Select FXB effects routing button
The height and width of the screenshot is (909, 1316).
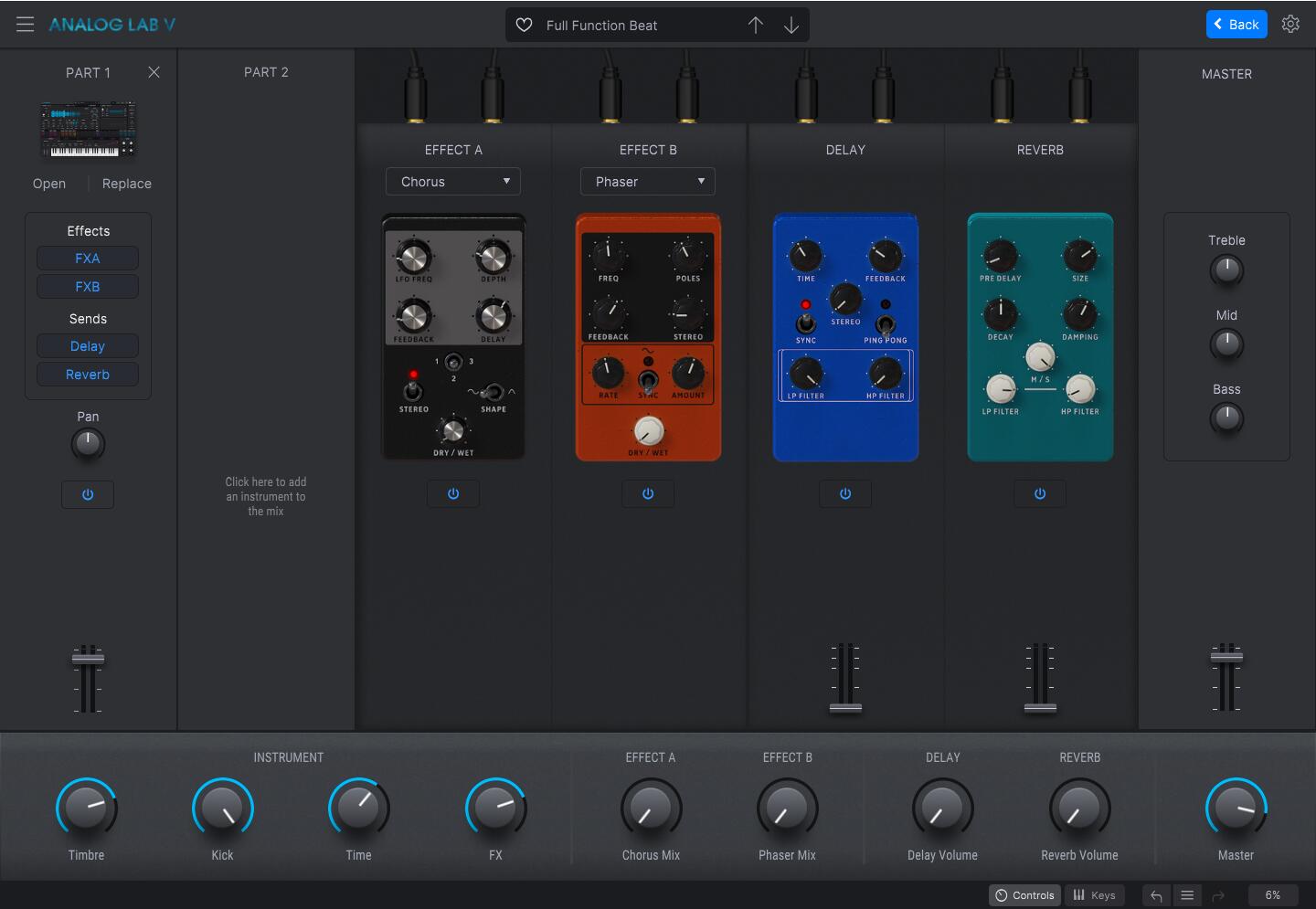coord(88,287)
